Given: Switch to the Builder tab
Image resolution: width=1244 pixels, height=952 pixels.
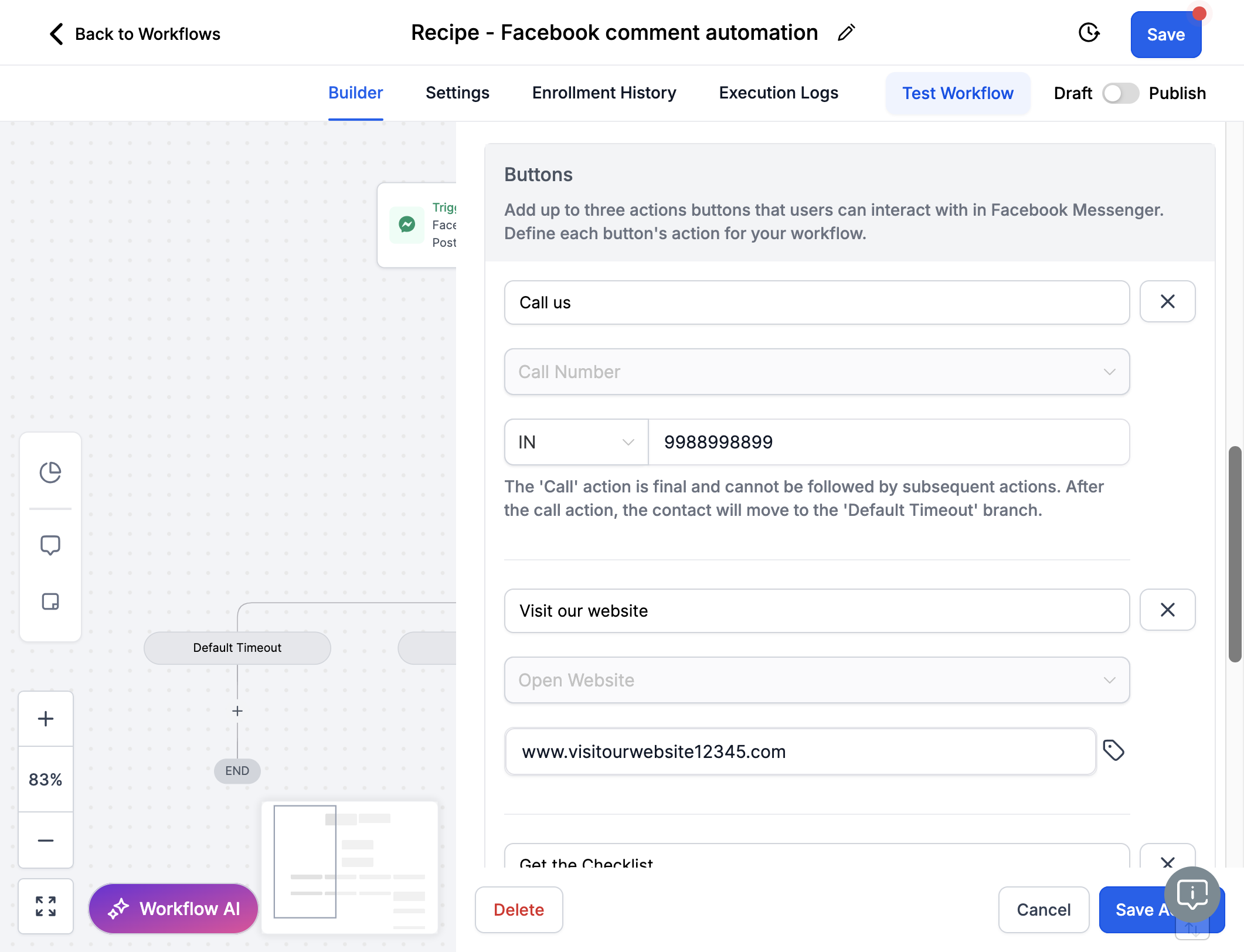Looking at the screenshot, I should point(355,93).
